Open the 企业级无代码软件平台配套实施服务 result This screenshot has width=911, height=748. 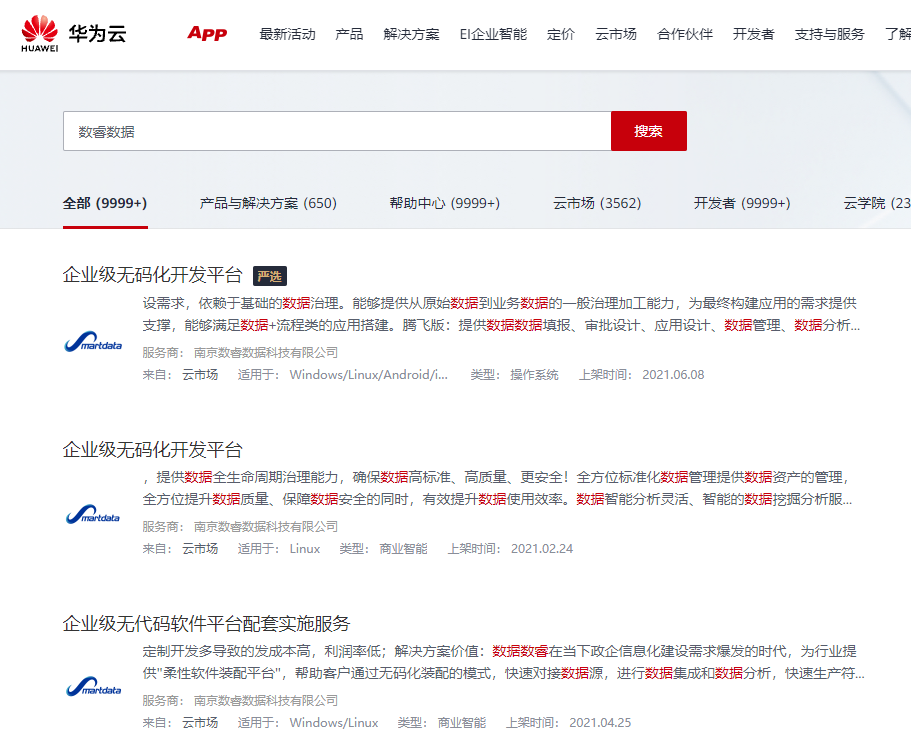(x=206, y=624)
